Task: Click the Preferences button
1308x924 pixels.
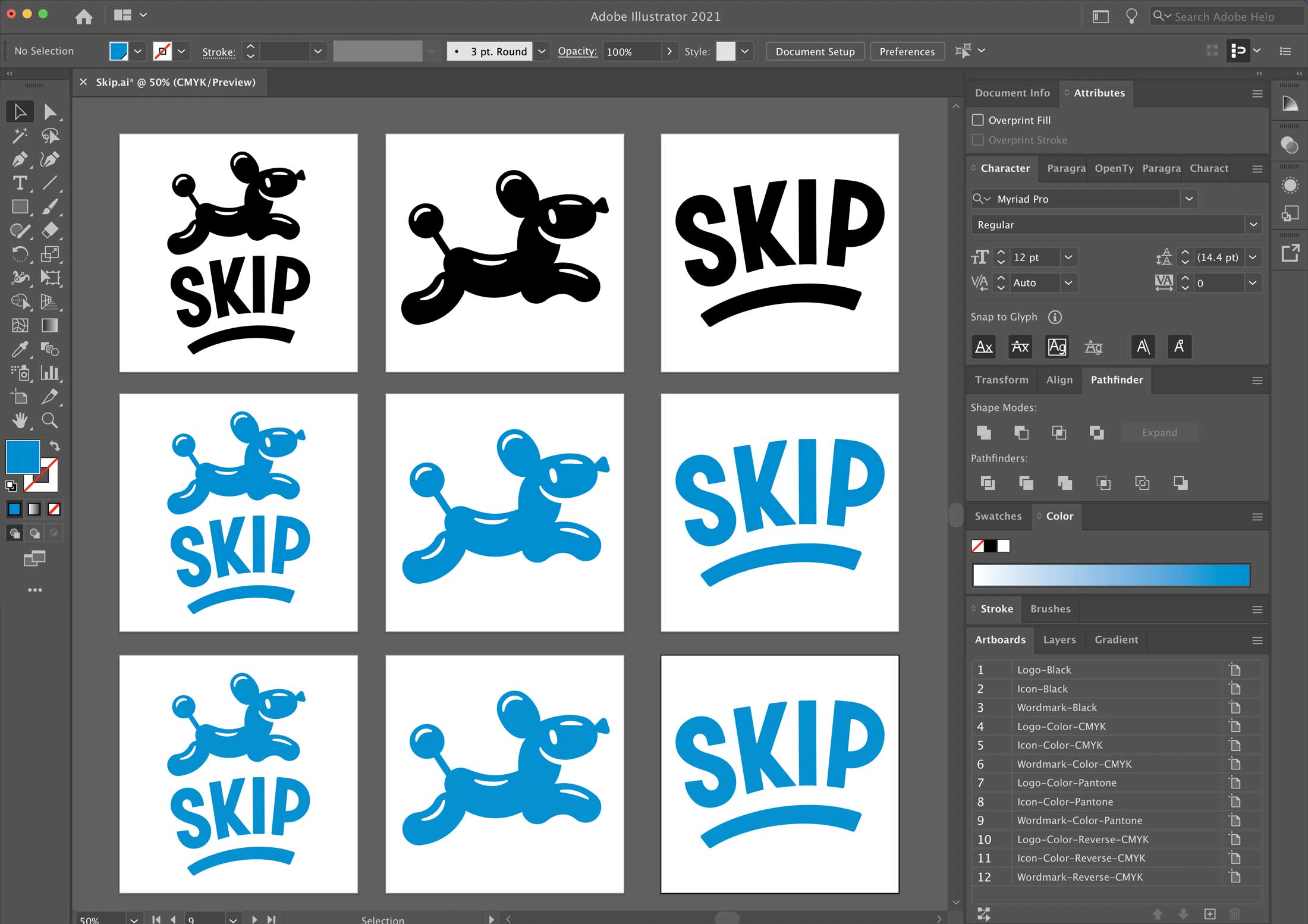Action: pos(906,51)
